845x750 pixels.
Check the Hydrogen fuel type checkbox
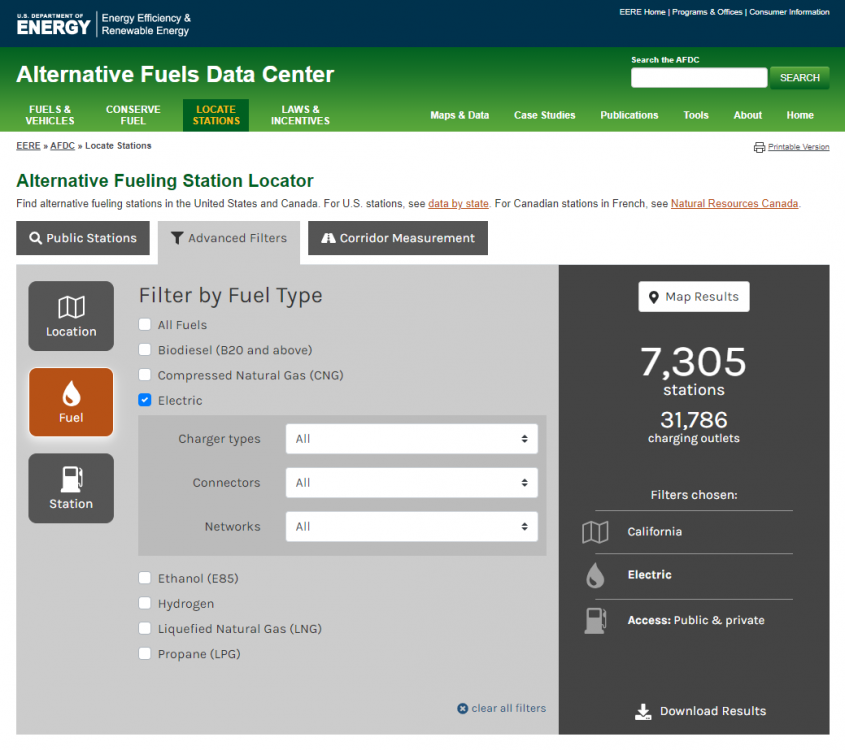tap(145, 604)
